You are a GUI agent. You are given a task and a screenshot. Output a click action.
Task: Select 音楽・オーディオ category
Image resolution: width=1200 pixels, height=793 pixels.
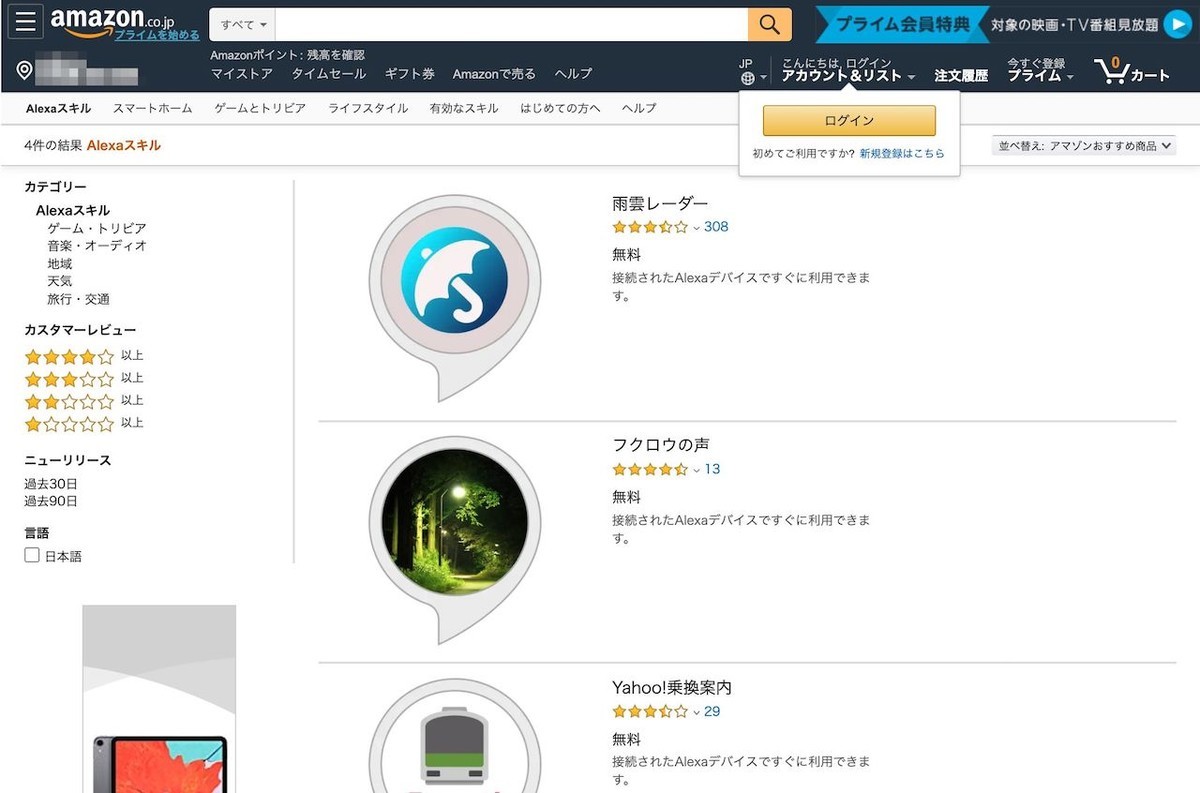[97, 246]
